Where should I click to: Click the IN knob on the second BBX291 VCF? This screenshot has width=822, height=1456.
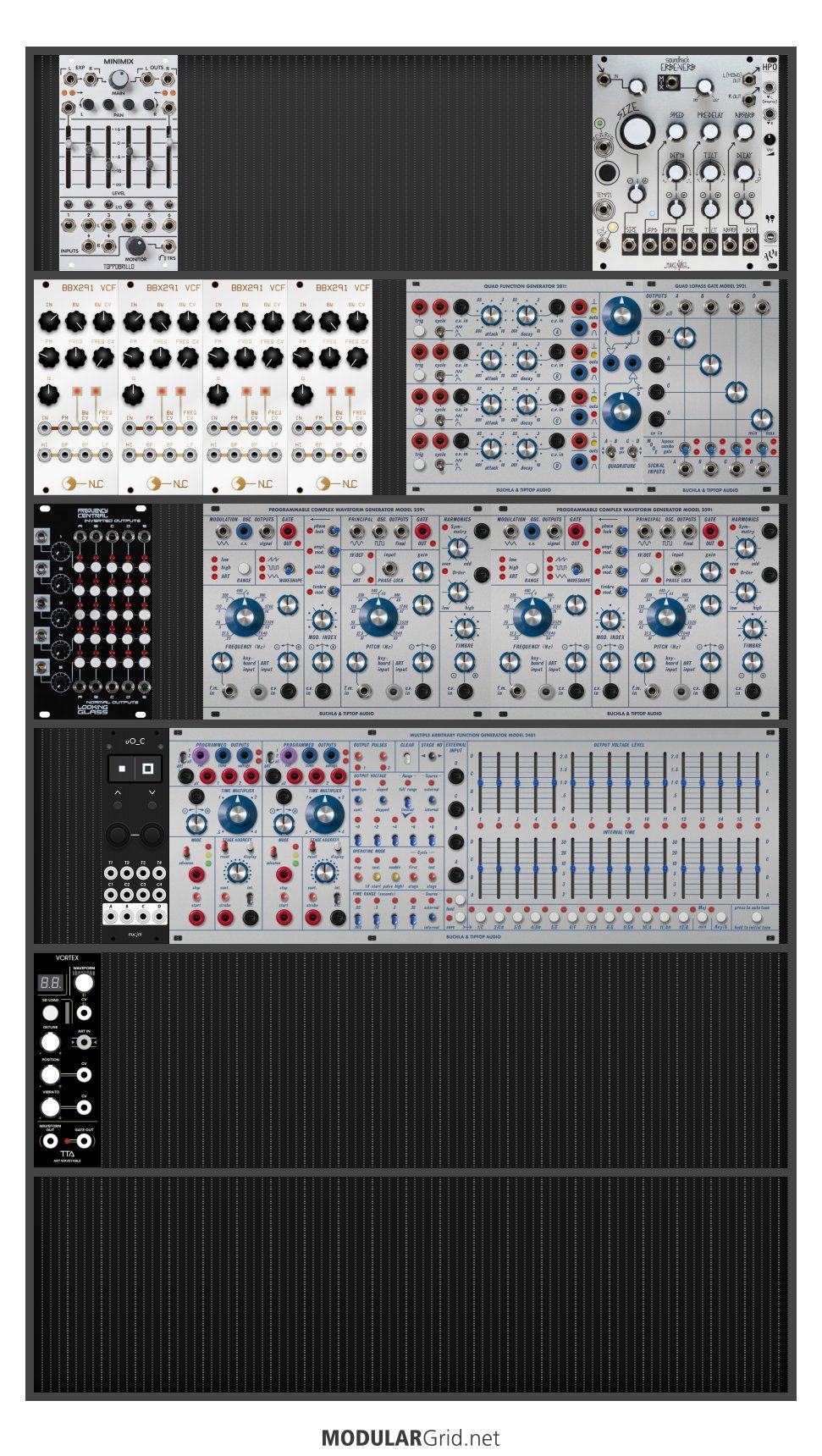[134, 321]
